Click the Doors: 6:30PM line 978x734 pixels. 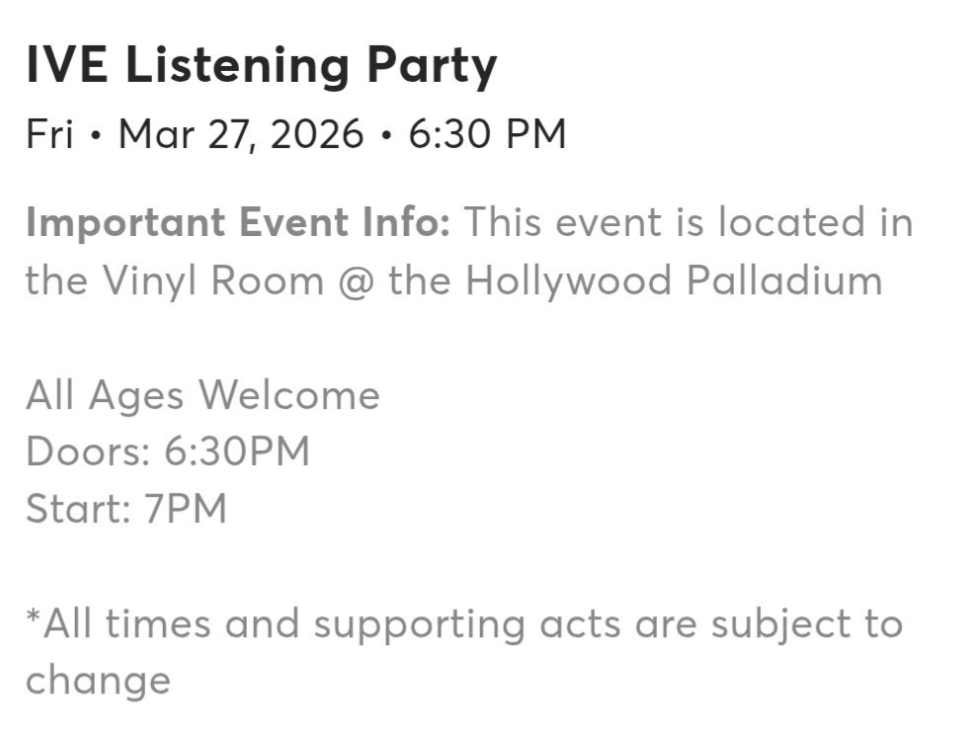point(168,452)
